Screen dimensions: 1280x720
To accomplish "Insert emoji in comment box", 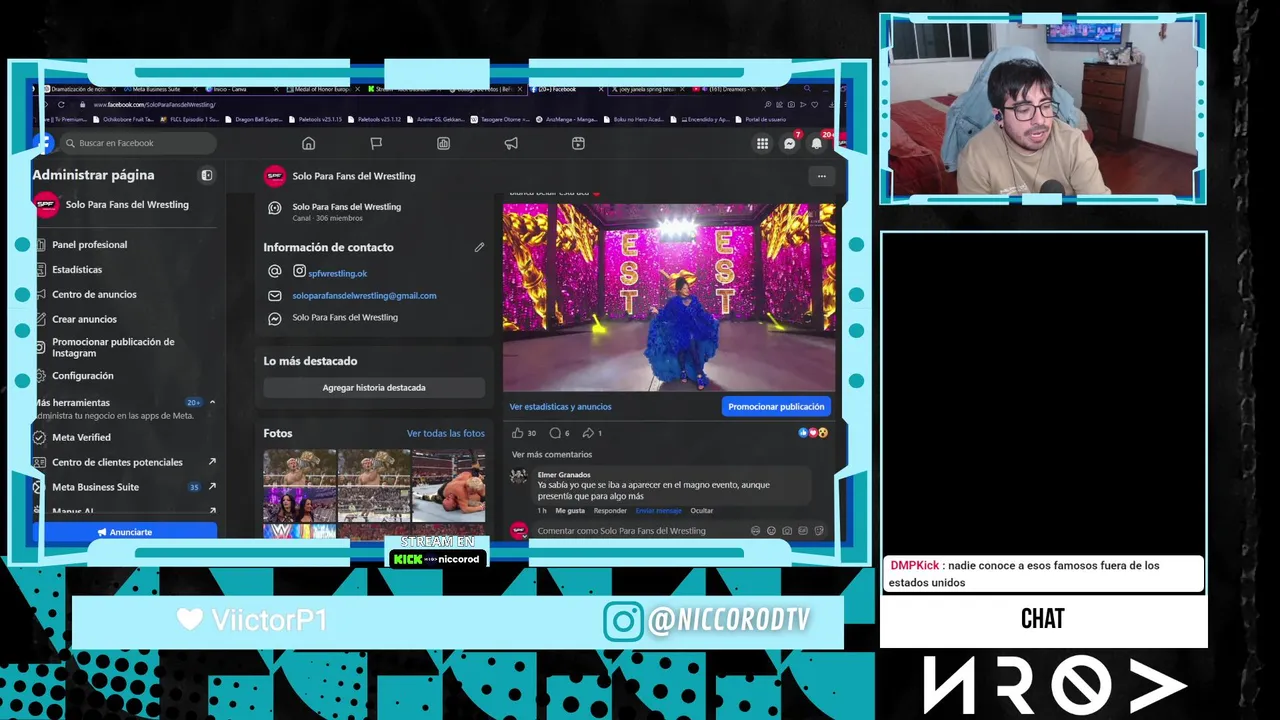I will point(771,531).
